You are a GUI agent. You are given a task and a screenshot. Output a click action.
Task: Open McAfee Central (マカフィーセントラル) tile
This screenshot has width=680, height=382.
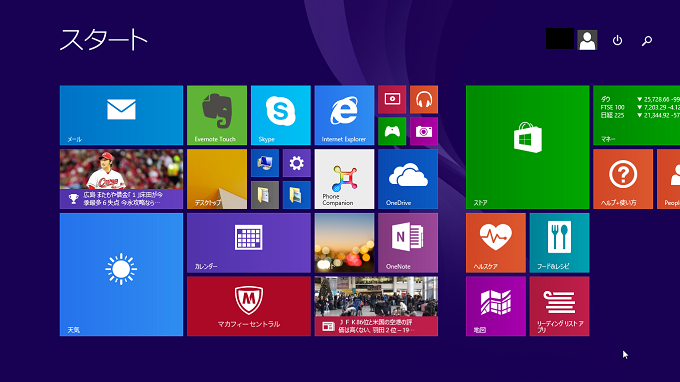(249, 307)
